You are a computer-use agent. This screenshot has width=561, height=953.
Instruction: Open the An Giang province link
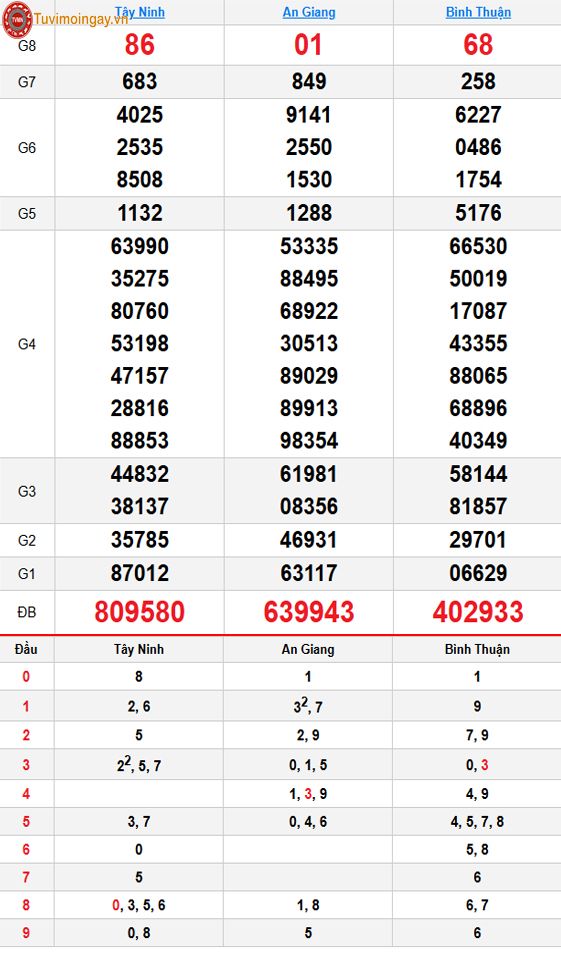(309, 12)
